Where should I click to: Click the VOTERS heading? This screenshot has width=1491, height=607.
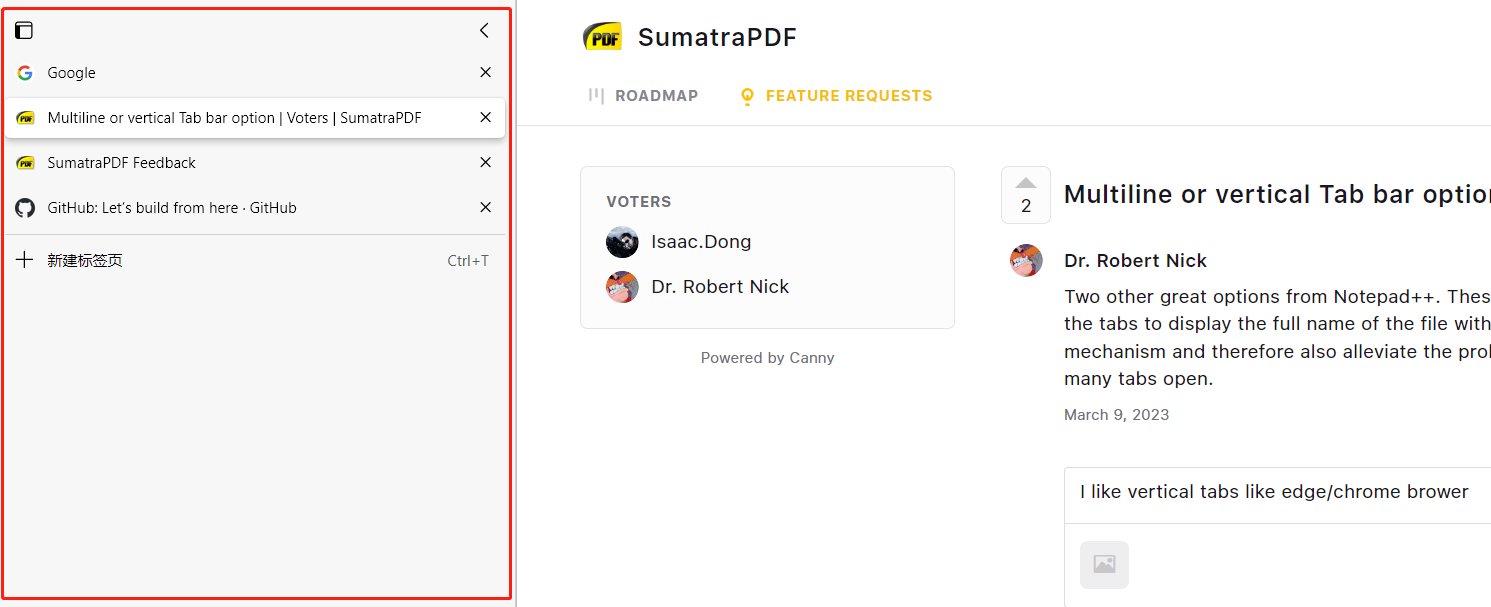click(639, 202)
